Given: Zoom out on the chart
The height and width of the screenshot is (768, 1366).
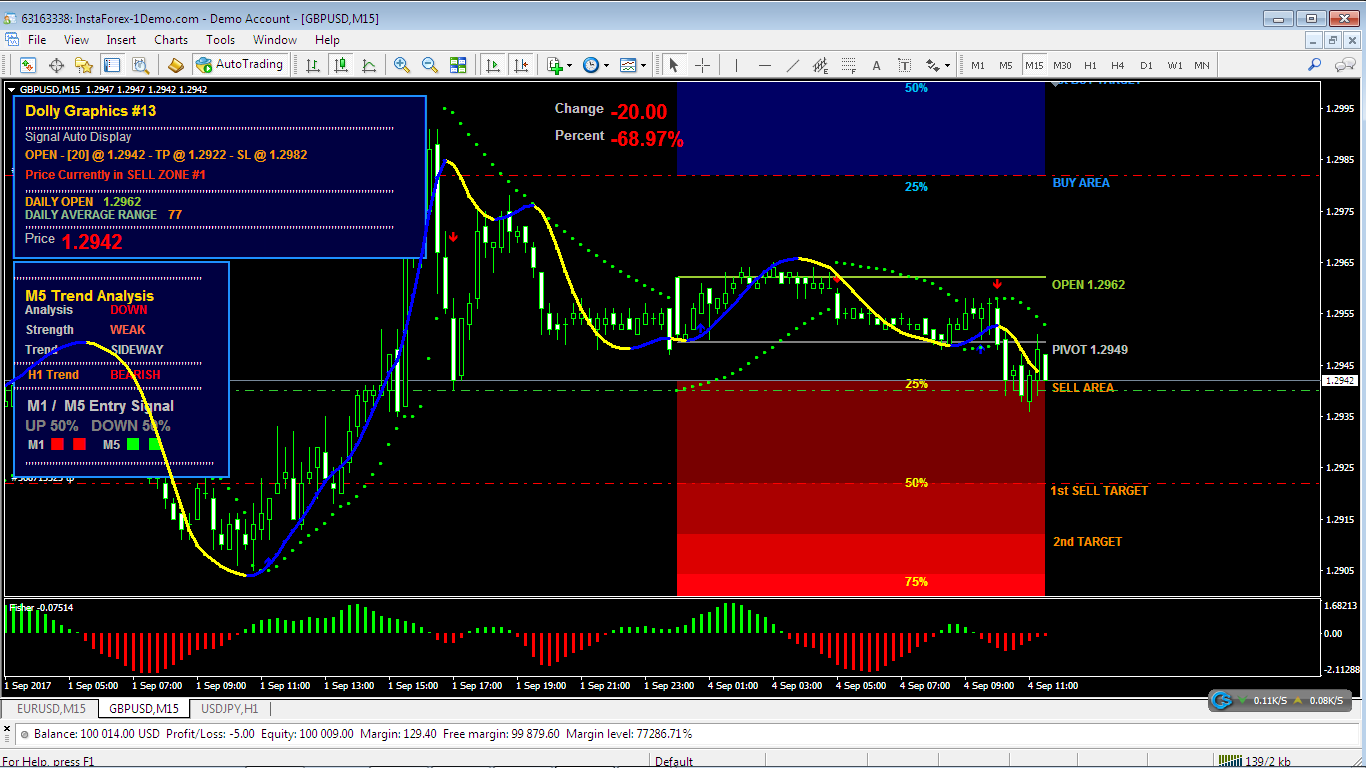Looking at the screenshot, I should click(430, 65).
